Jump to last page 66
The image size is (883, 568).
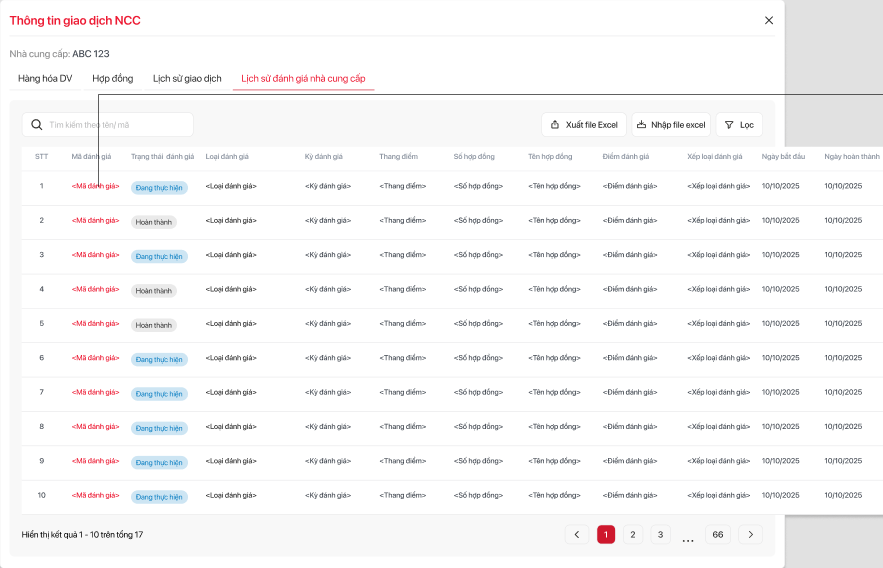pyautogui.click(x=717, y=534)
